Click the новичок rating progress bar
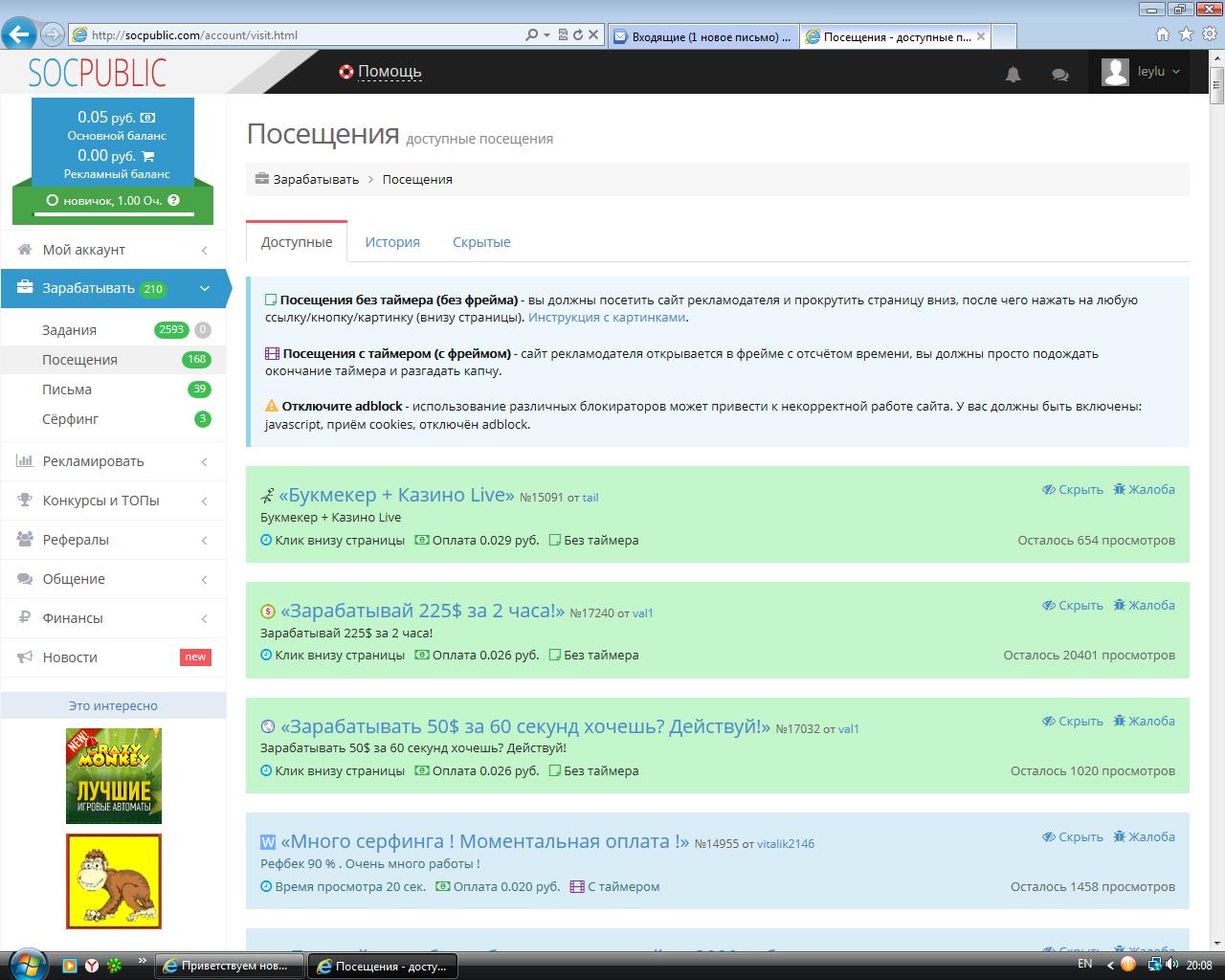Image resolution: width=1225 pixels, height=980 pixels. (113, 213)
